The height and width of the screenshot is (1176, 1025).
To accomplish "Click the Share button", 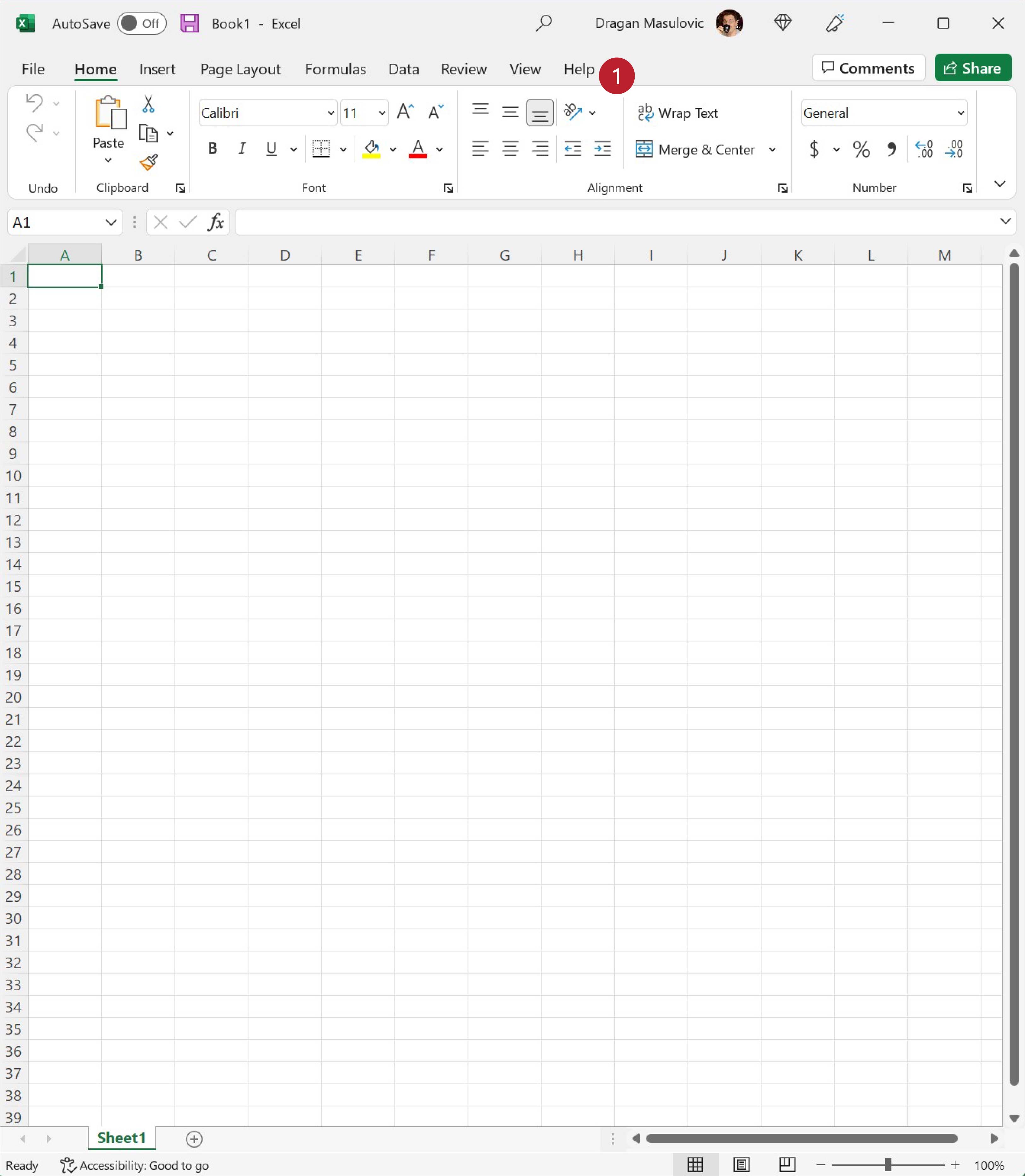I will click(x=972, y=68).
